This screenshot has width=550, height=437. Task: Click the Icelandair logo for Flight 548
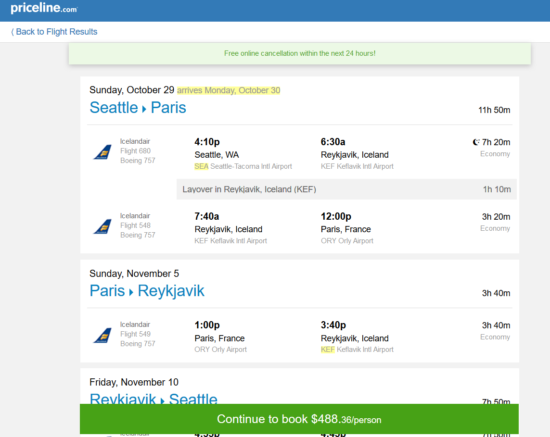tap(102, 227)
